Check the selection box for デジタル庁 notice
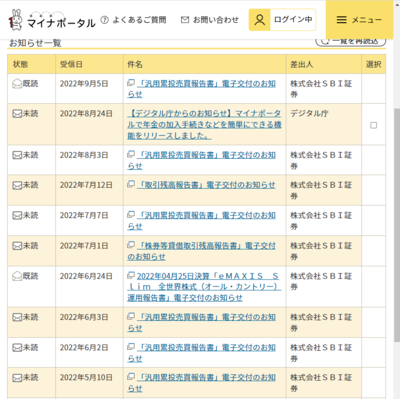 coord(374,125)
